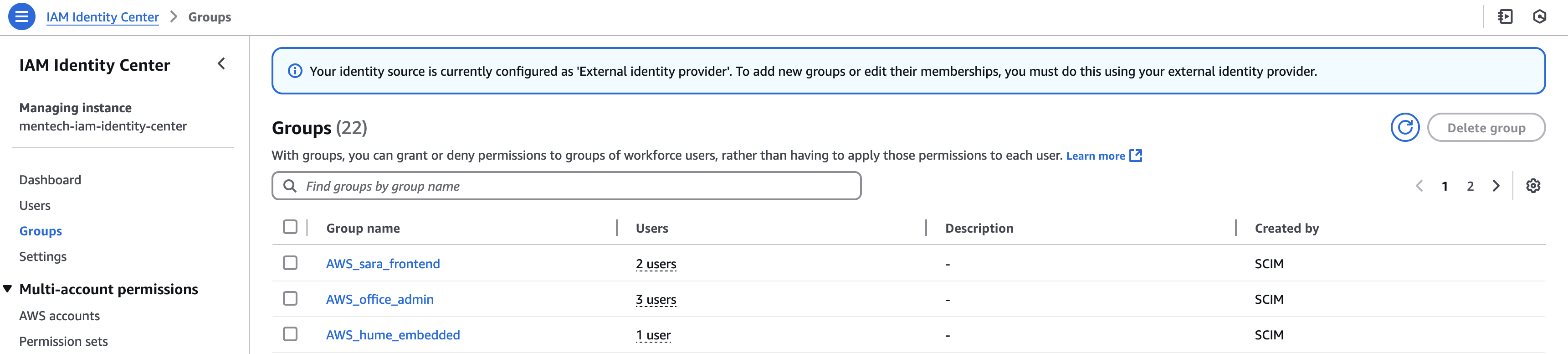1568x354 pixels.
Task: Open Users in the sidebar
Action: [35, 205]
